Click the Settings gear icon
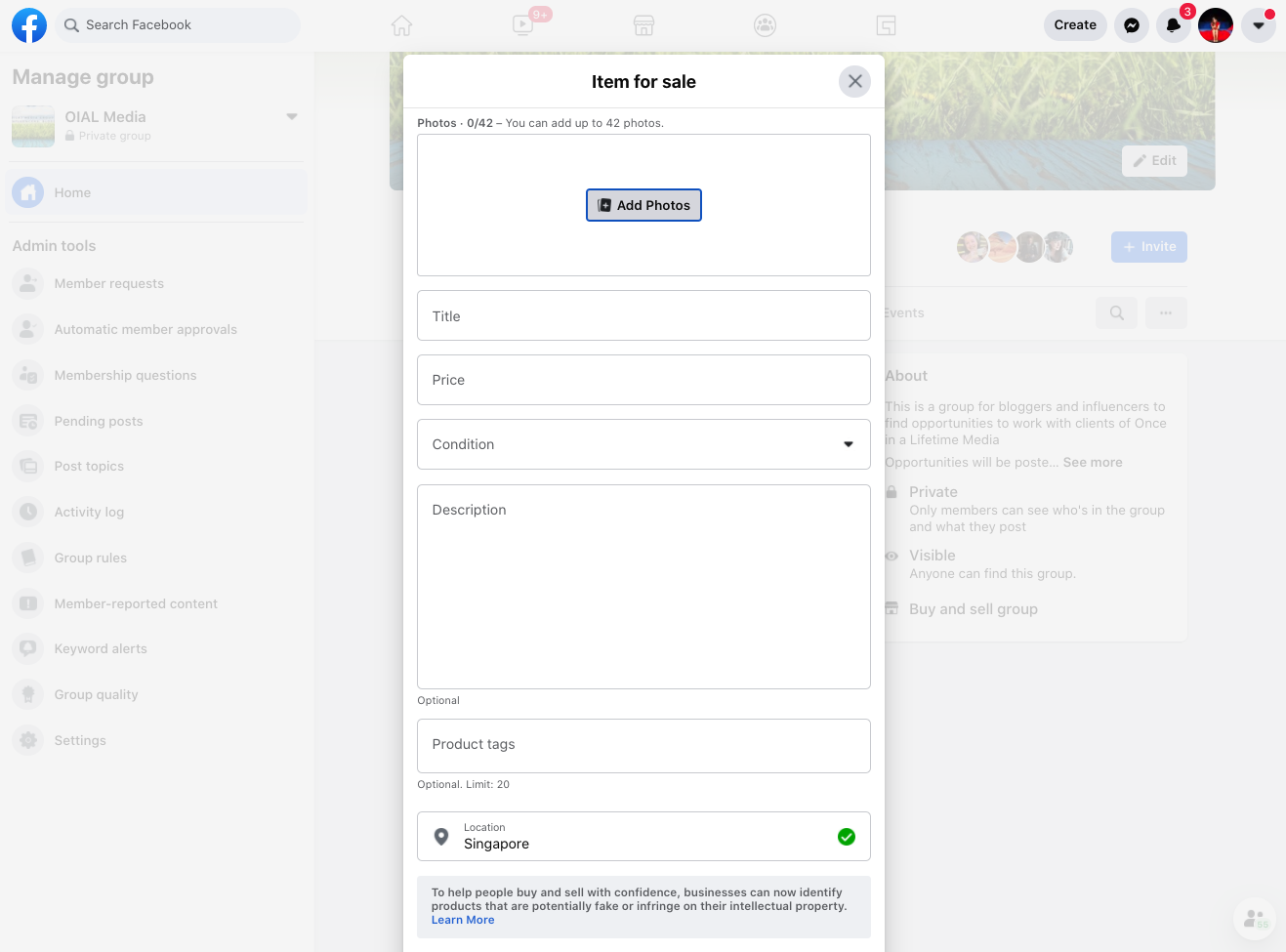Image resolution: width=1286 pixels, height=952 pixels. pyautogui.click(x=28, y=740)
